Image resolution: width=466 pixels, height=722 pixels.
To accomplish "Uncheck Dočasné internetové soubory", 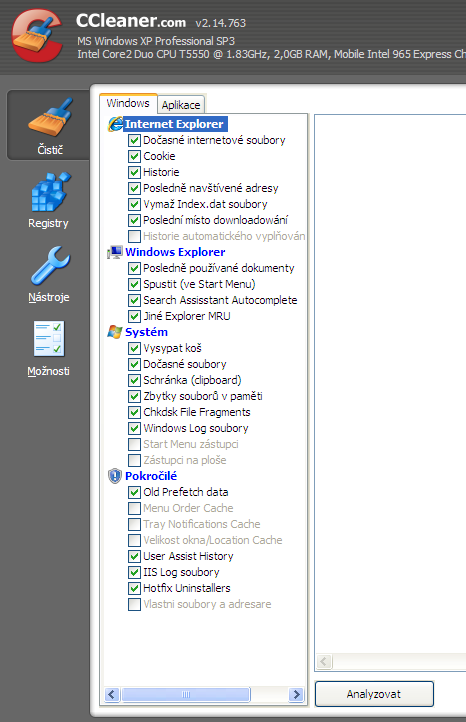I will [134, 140].
